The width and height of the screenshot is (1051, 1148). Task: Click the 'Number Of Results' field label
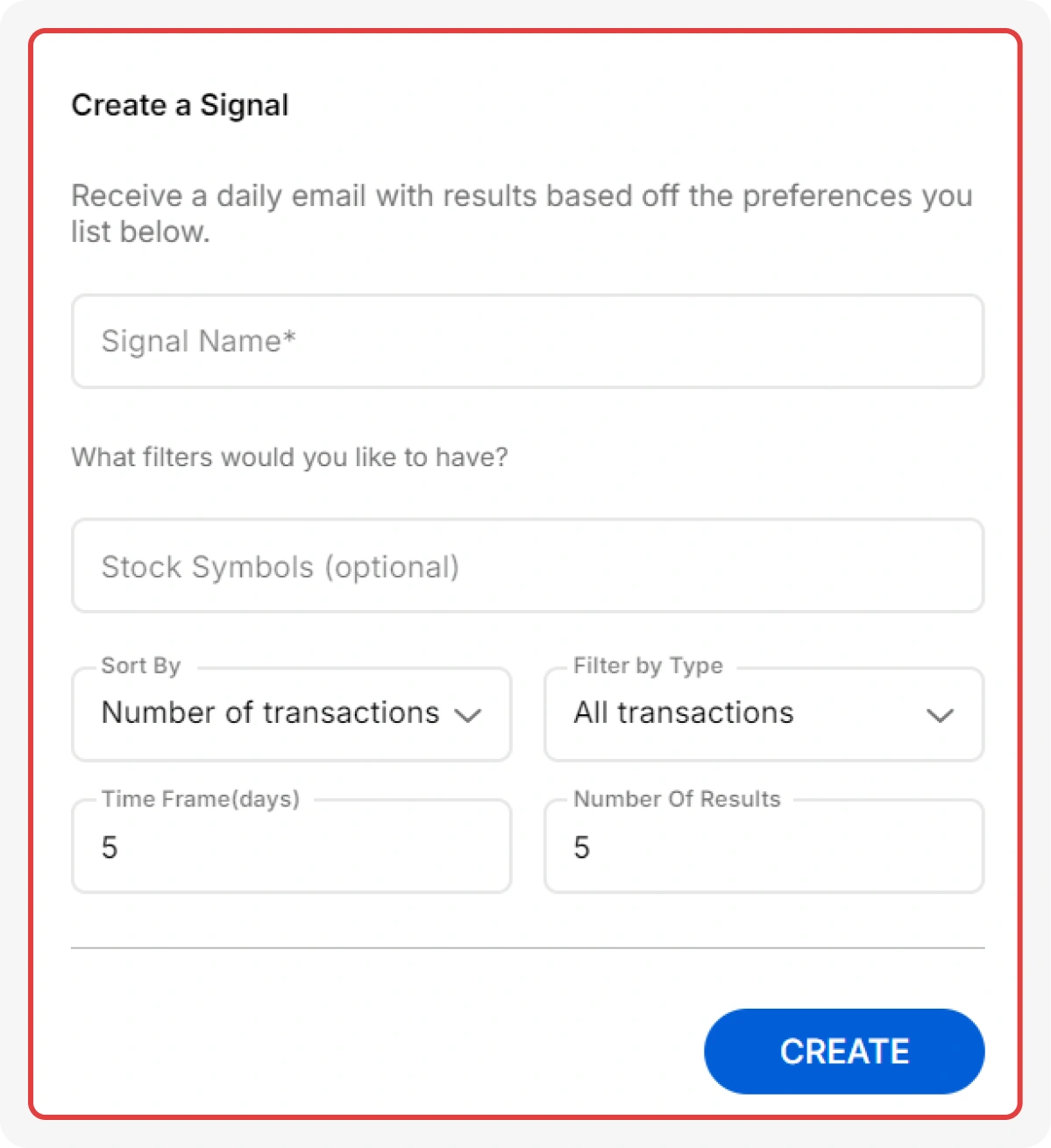click(677, 799)
